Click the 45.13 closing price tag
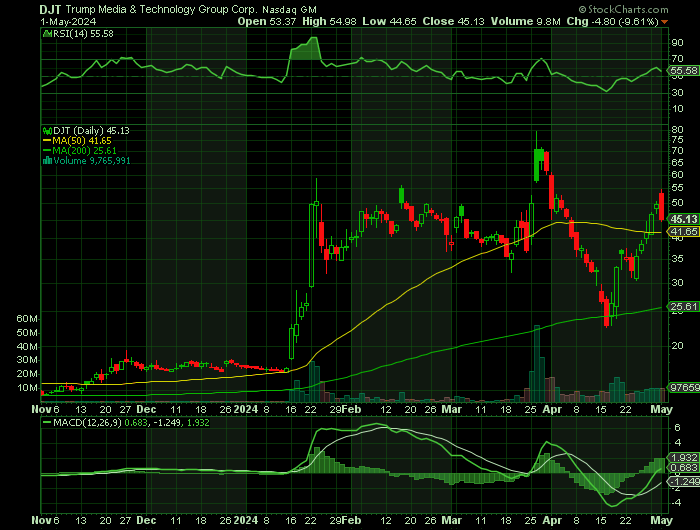 pos(684,219)
